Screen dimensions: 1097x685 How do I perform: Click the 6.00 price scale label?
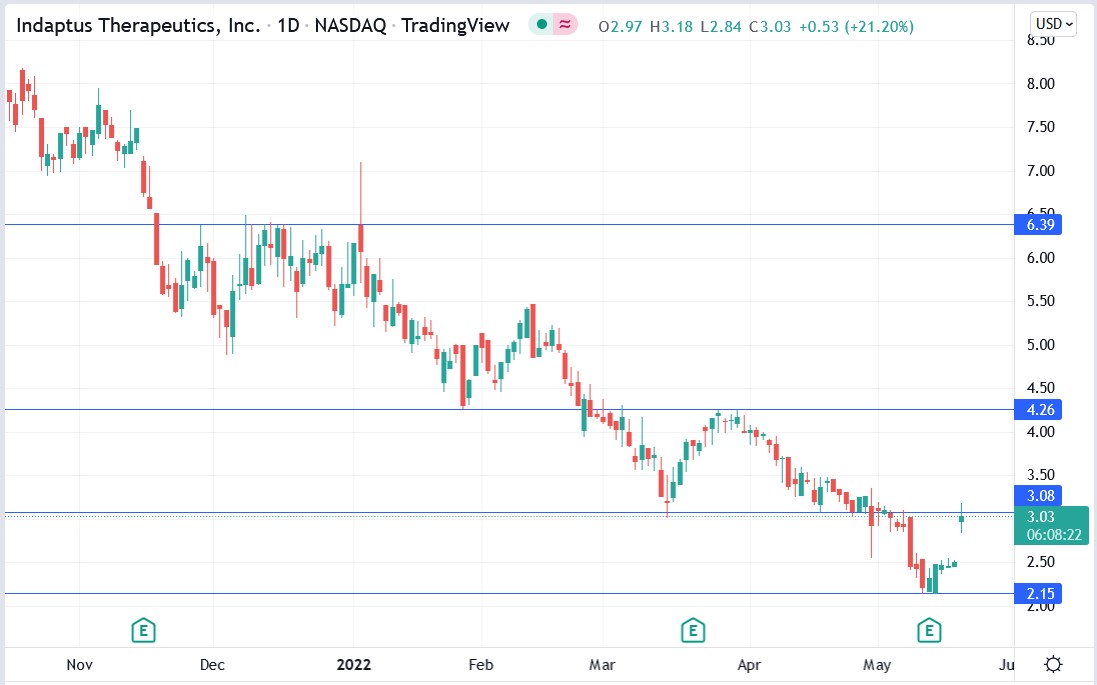(1040, 257)
